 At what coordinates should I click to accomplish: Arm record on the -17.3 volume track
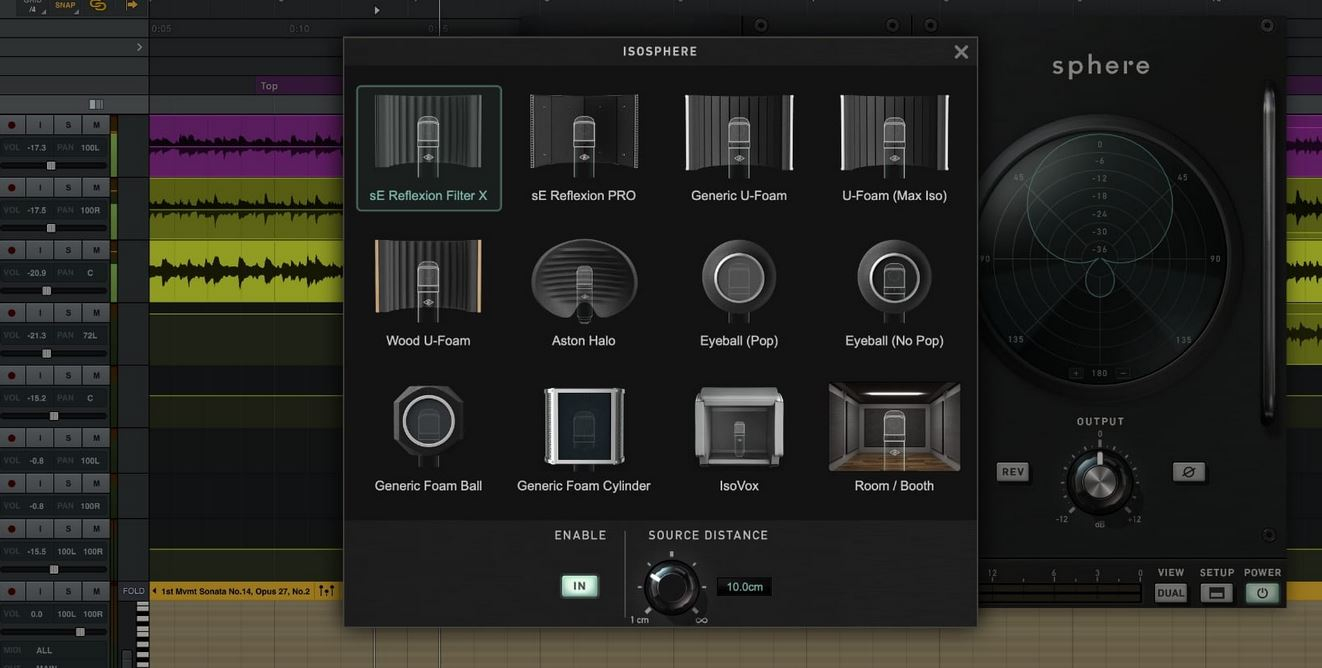12,125
